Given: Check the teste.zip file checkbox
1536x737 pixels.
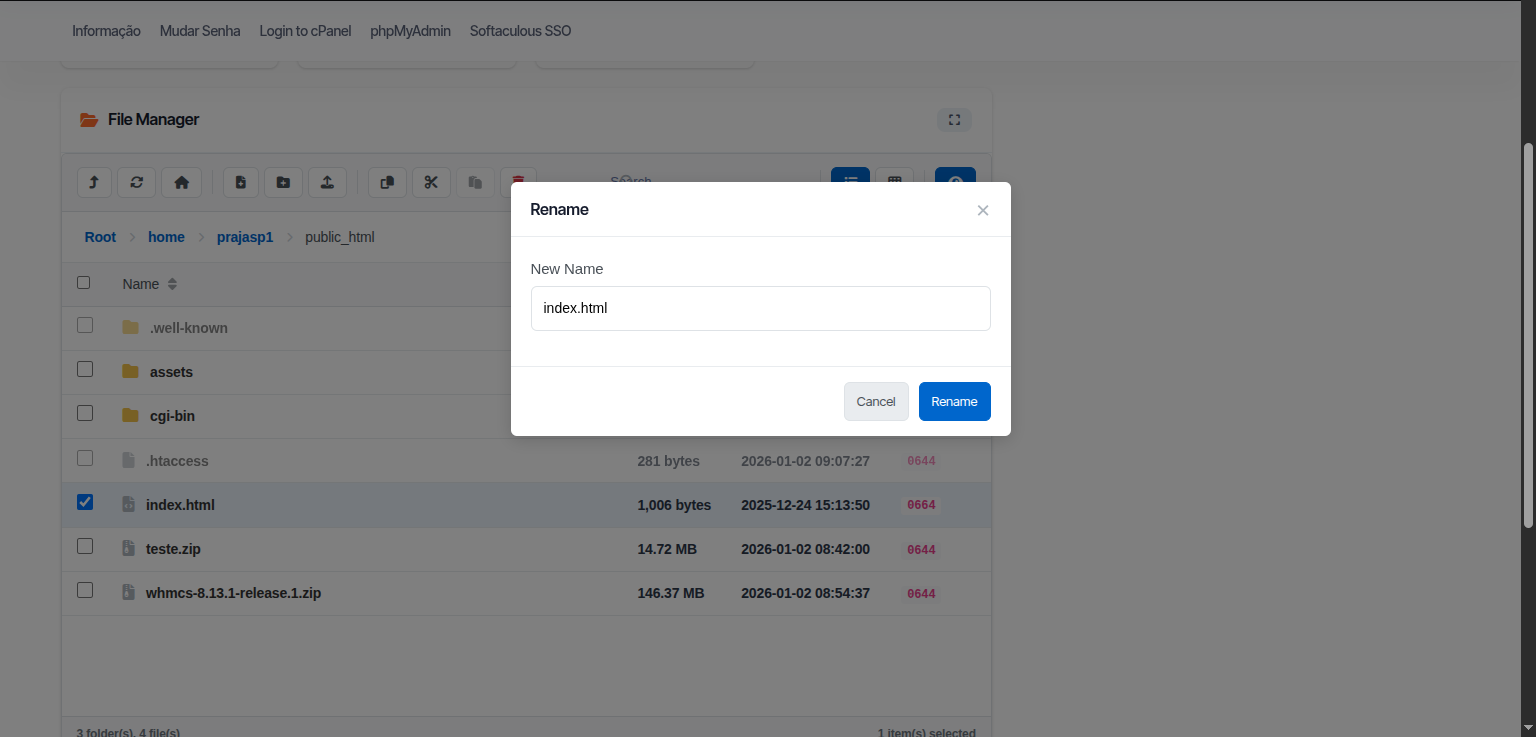Looking at the screenshot, I should 85,546.
